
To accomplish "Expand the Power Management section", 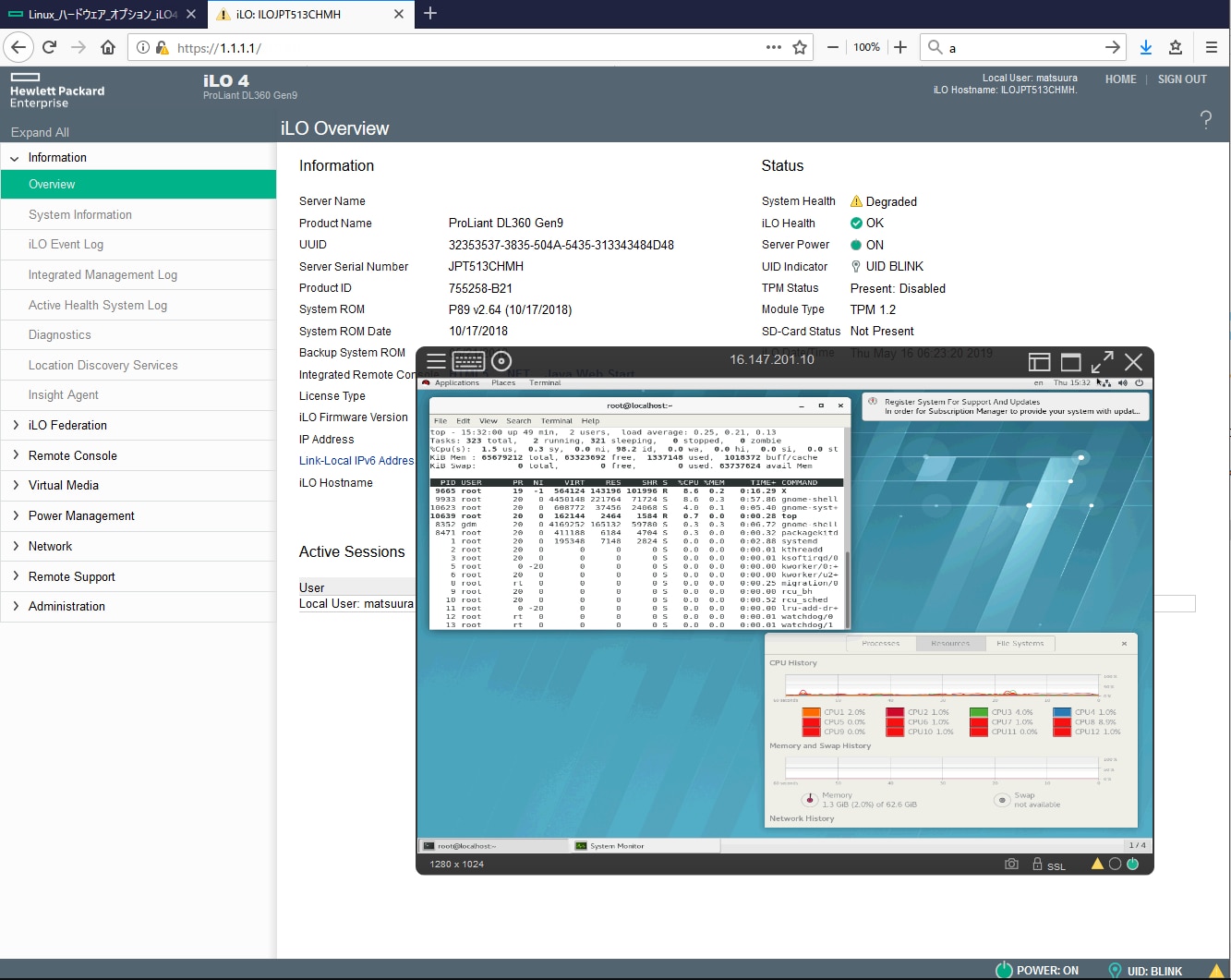I will (x=81, y=516).
